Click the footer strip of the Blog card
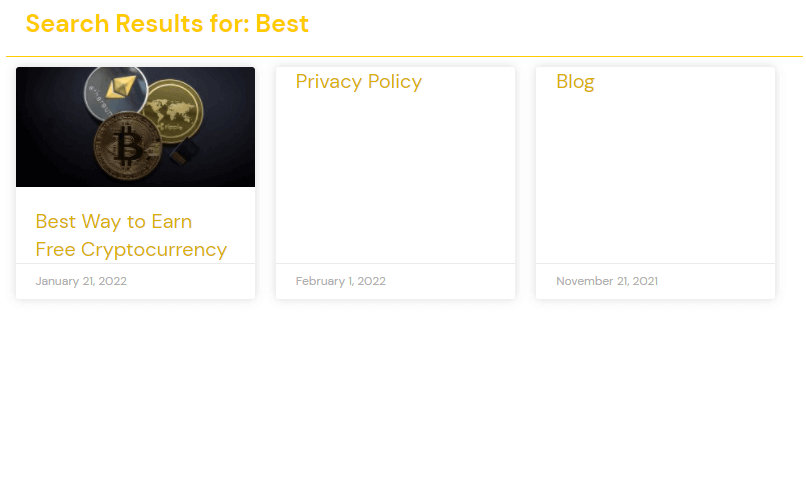 point(655,281)
